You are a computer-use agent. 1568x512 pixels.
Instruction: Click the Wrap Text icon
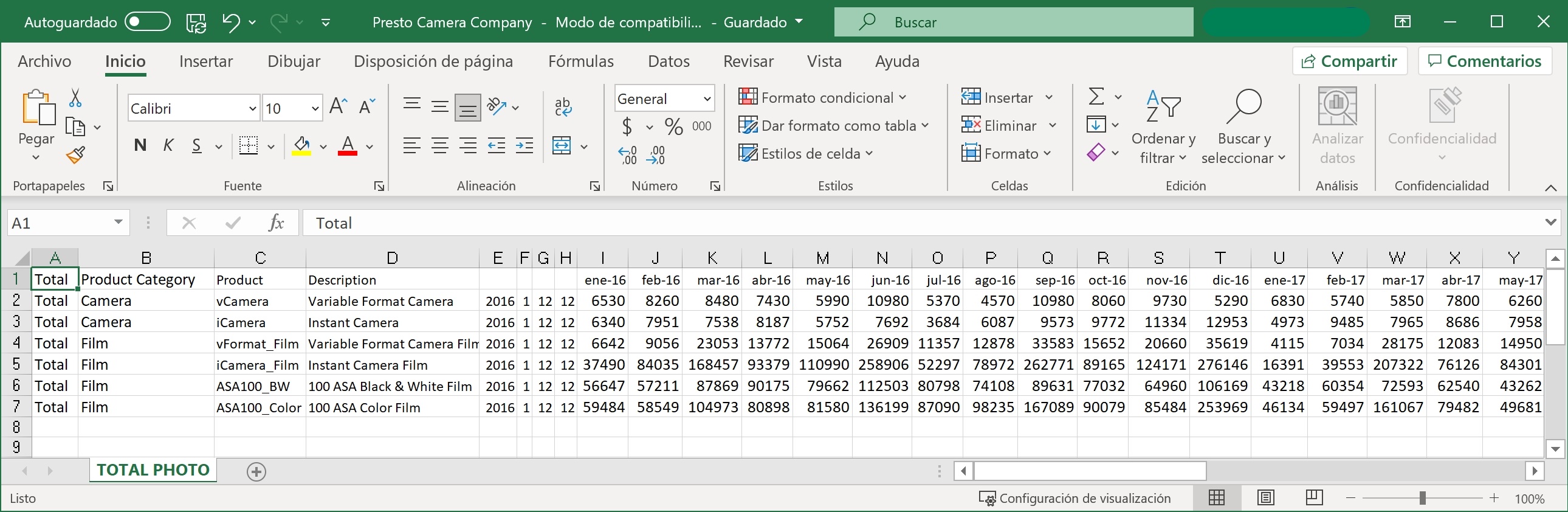pyautogui.click(x=562, y=107)
